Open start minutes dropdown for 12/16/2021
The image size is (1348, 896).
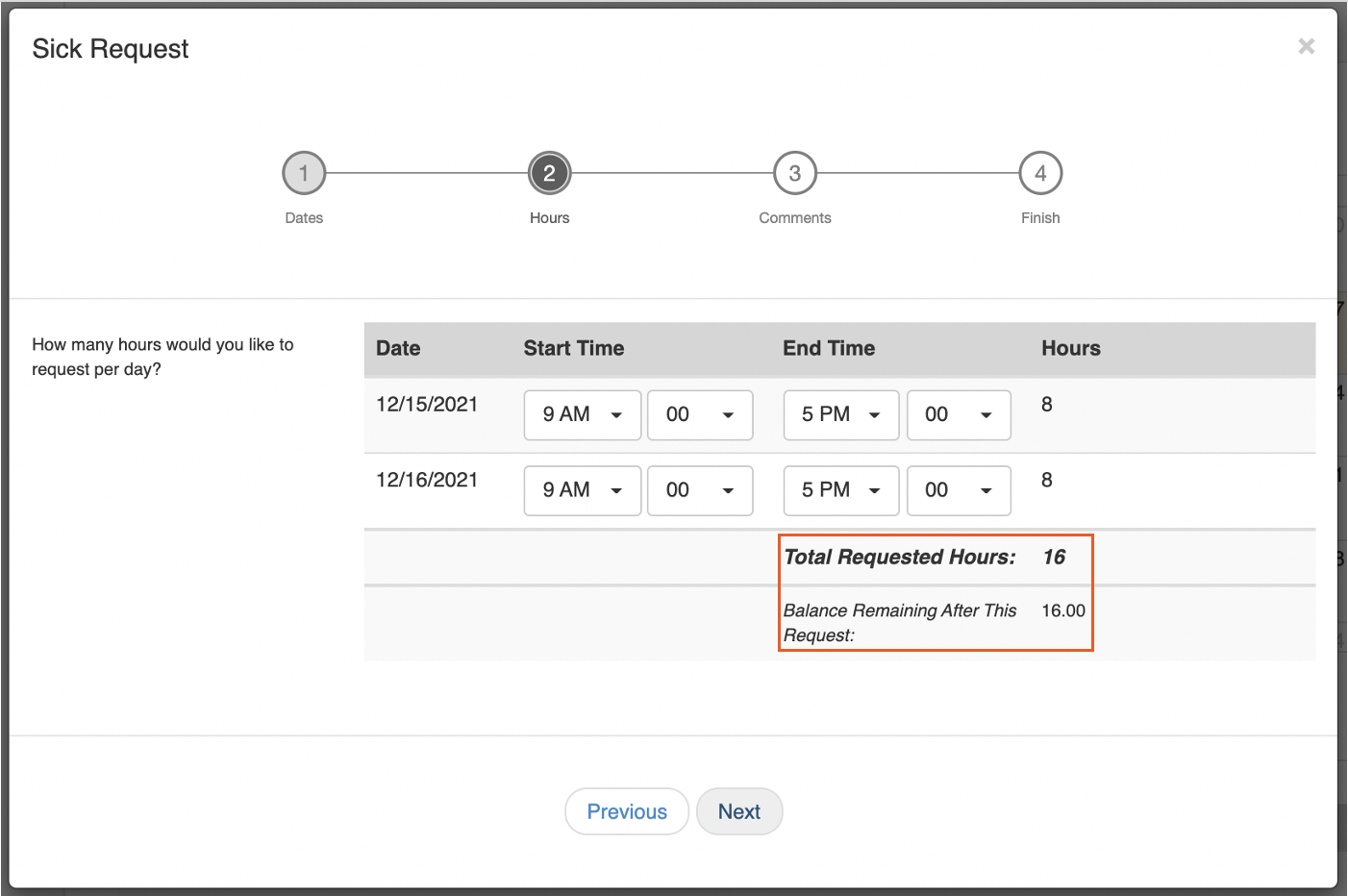699,490
